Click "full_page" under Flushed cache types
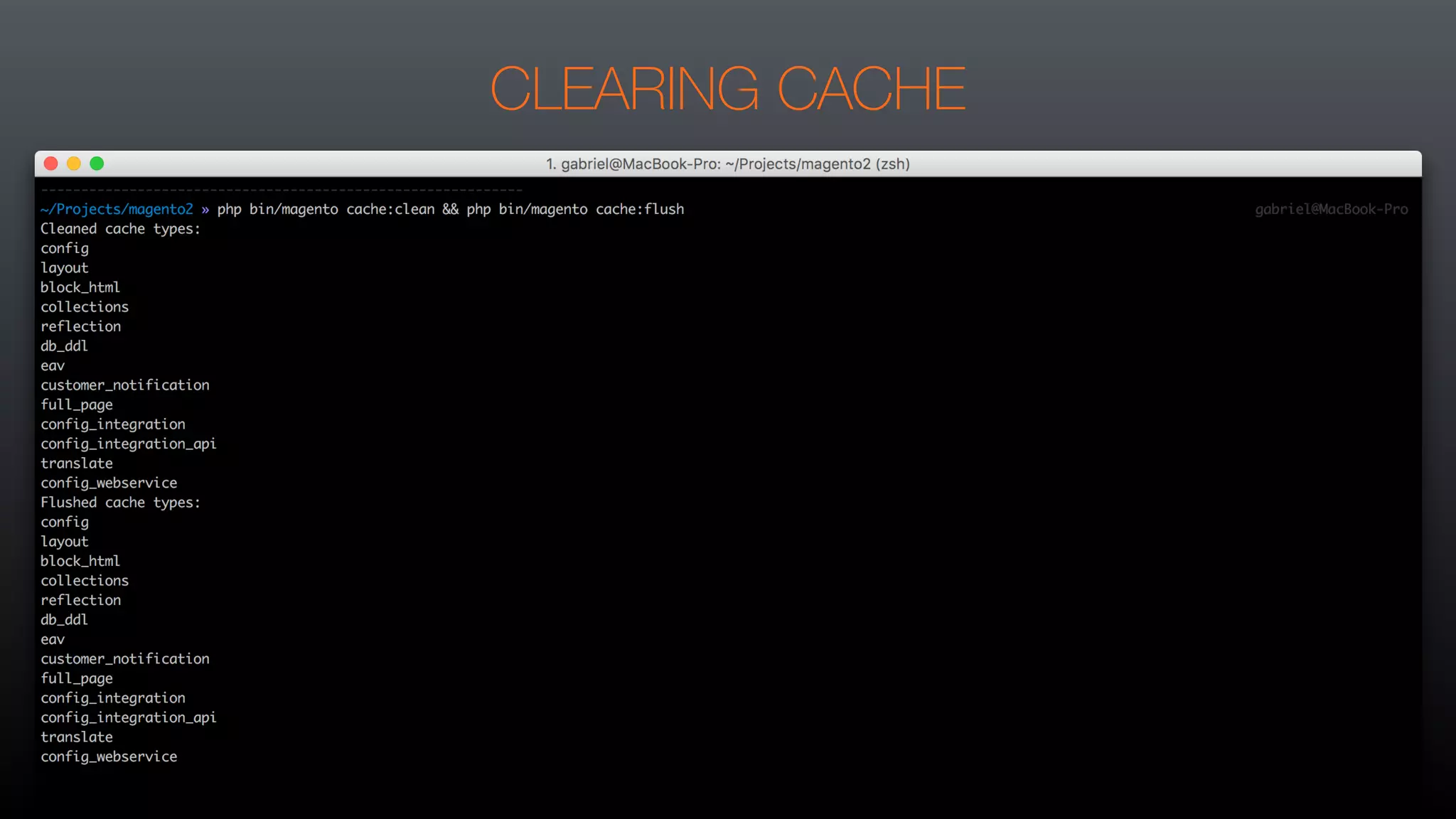The height and width of the screenshot is (819, 1456). tap(77, 679)
